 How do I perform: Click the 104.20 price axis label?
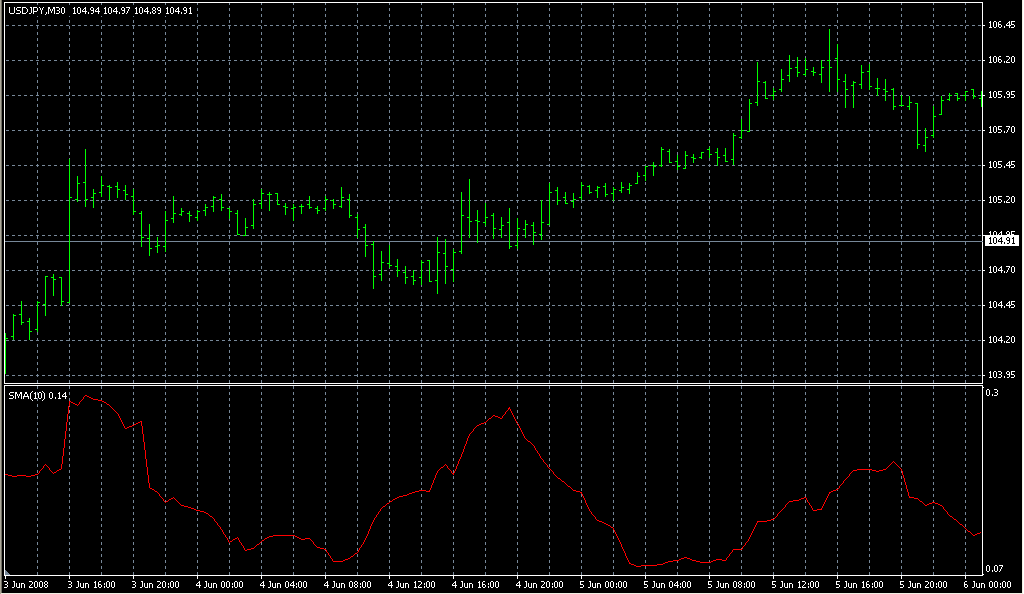click(x=1001, y=340)
